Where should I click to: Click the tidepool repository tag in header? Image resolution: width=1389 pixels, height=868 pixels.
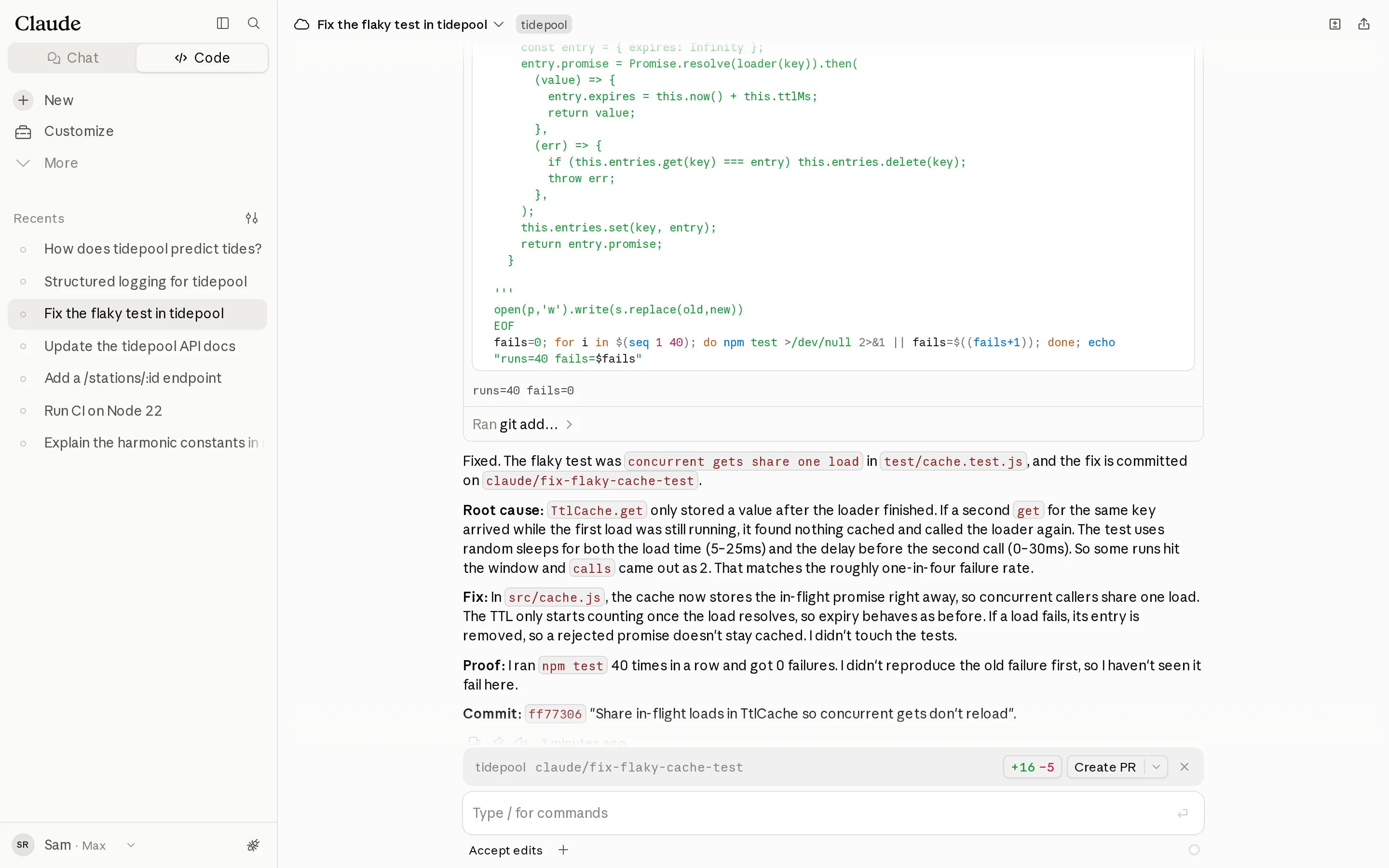click(x=544, y=25)
